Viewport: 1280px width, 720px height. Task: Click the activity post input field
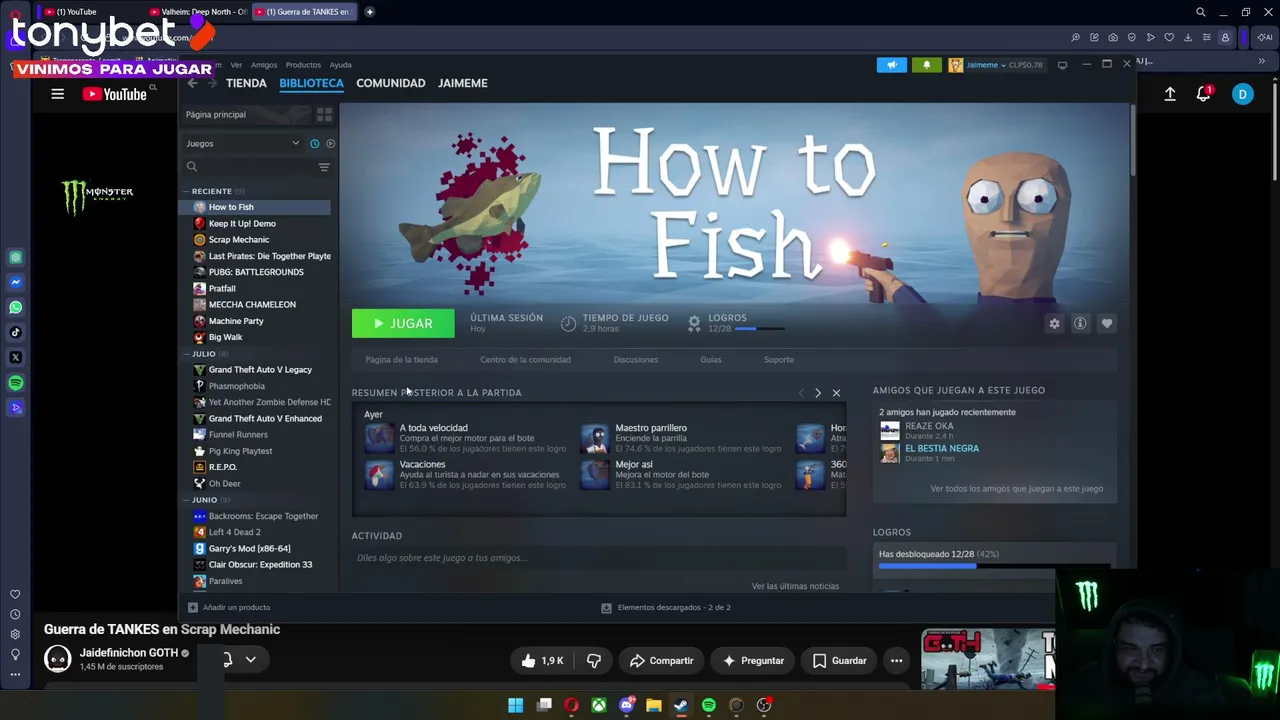[598, 558]
